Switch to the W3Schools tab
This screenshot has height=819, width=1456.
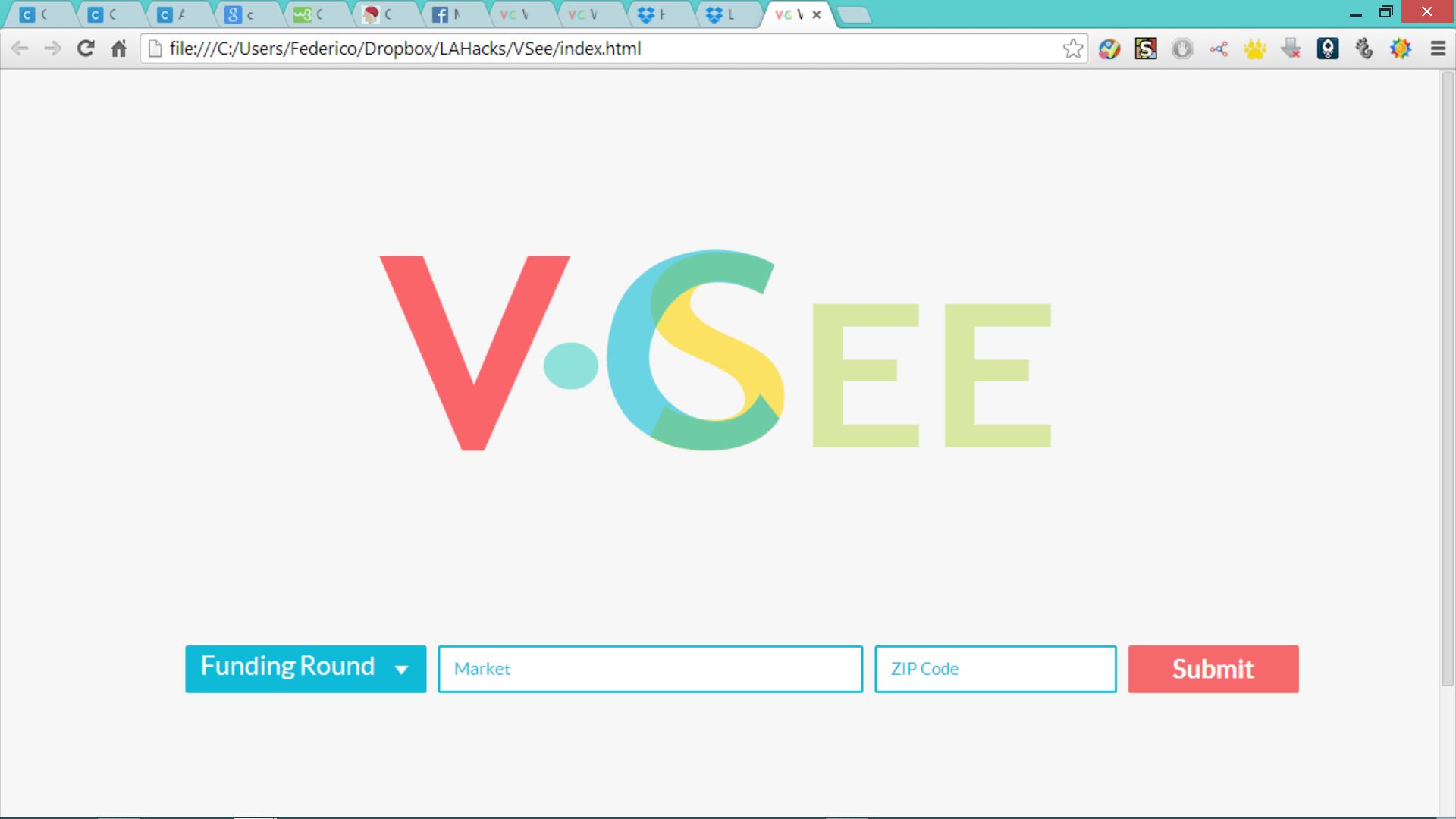309,14
